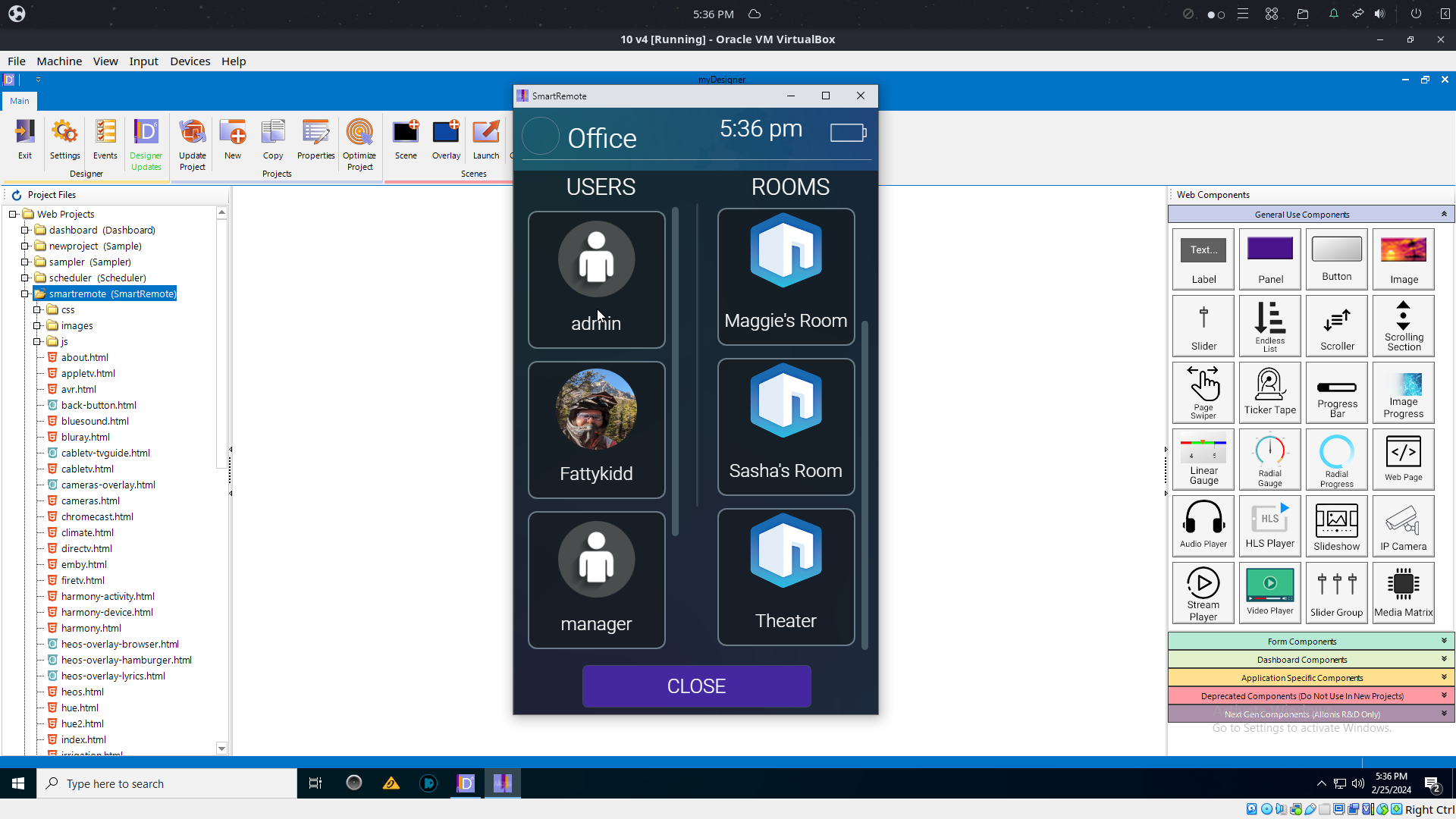Click the CLOSE button in SmartRemote

coord(696,686)
